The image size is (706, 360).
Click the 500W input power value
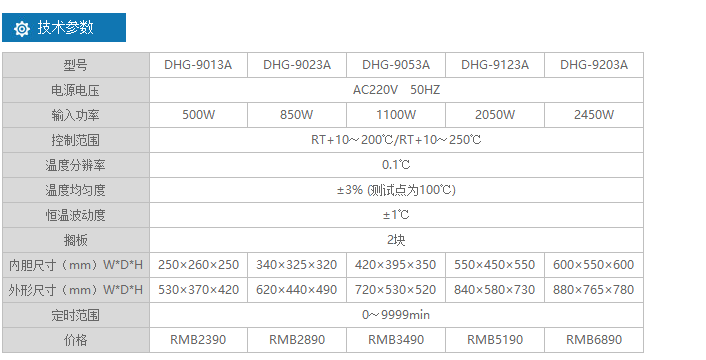click(x=198, y=115)
